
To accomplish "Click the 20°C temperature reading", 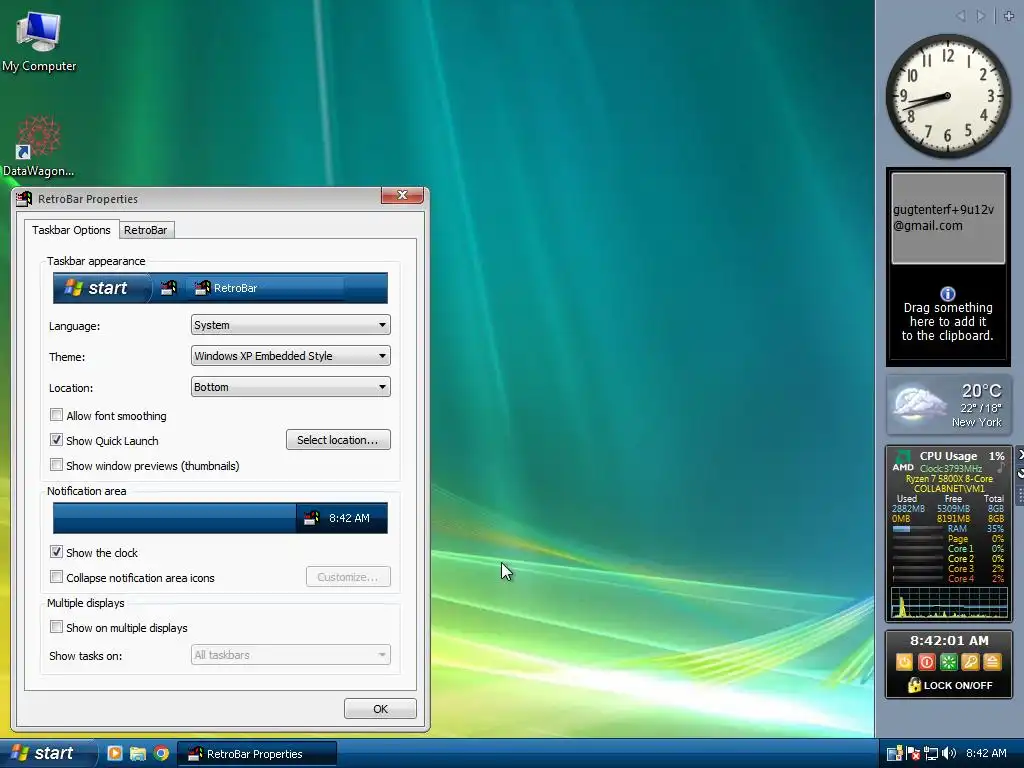I will click(x=981, y=391).
